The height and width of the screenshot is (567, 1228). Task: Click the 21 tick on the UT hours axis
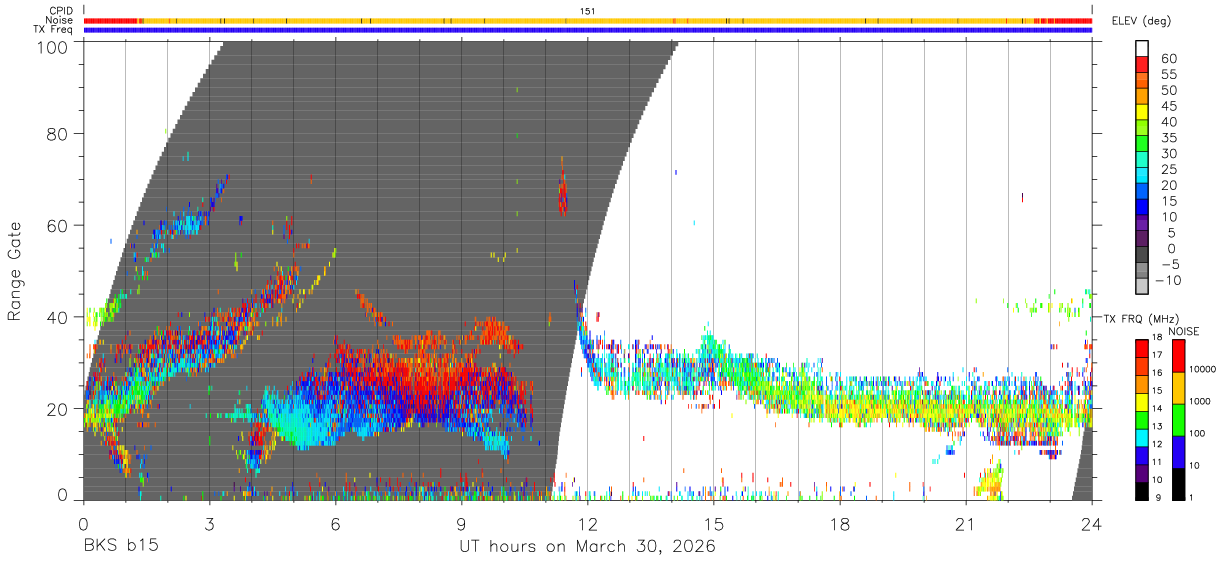(966, 525)
